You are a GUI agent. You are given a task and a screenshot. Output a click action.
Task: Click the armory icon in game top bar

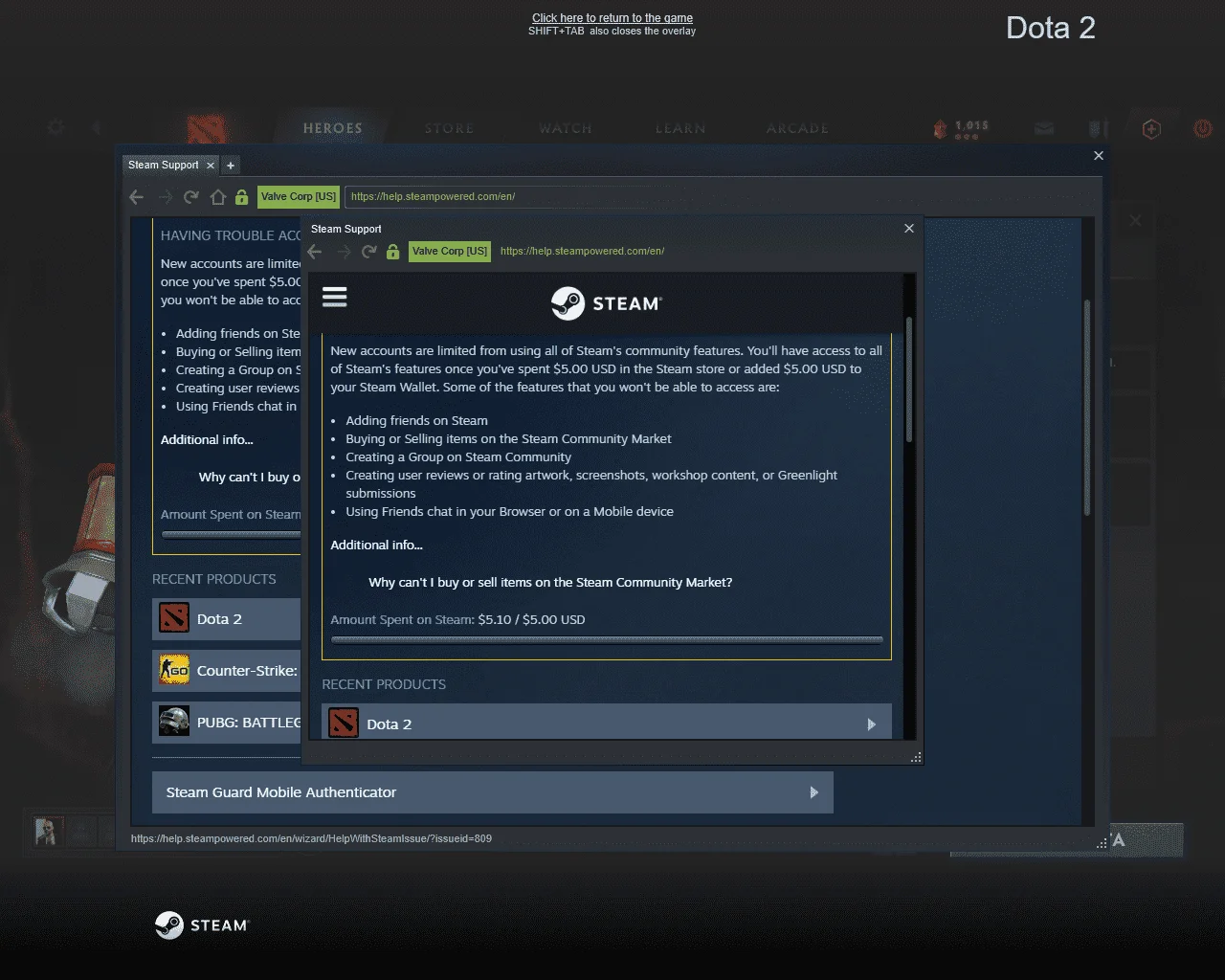pos(1098,128)
